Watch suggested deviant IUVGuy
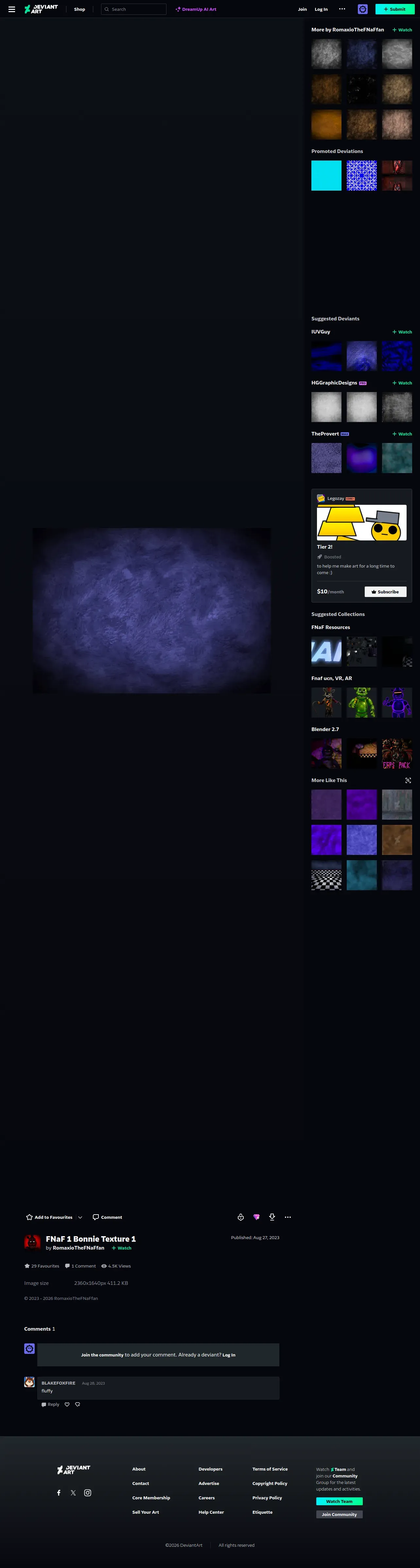This screenshot has width=420, height=1568. click(402, 332)
